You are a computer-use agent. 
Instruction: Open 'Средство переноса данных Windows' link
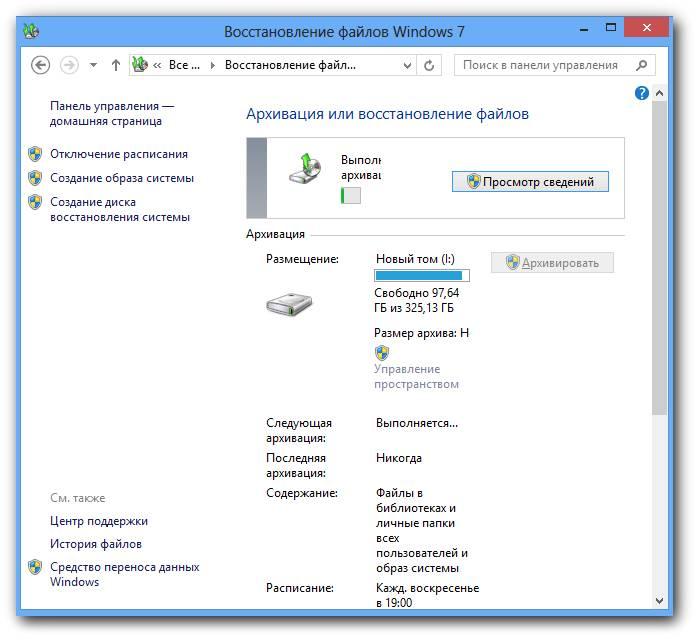(124, 574)
